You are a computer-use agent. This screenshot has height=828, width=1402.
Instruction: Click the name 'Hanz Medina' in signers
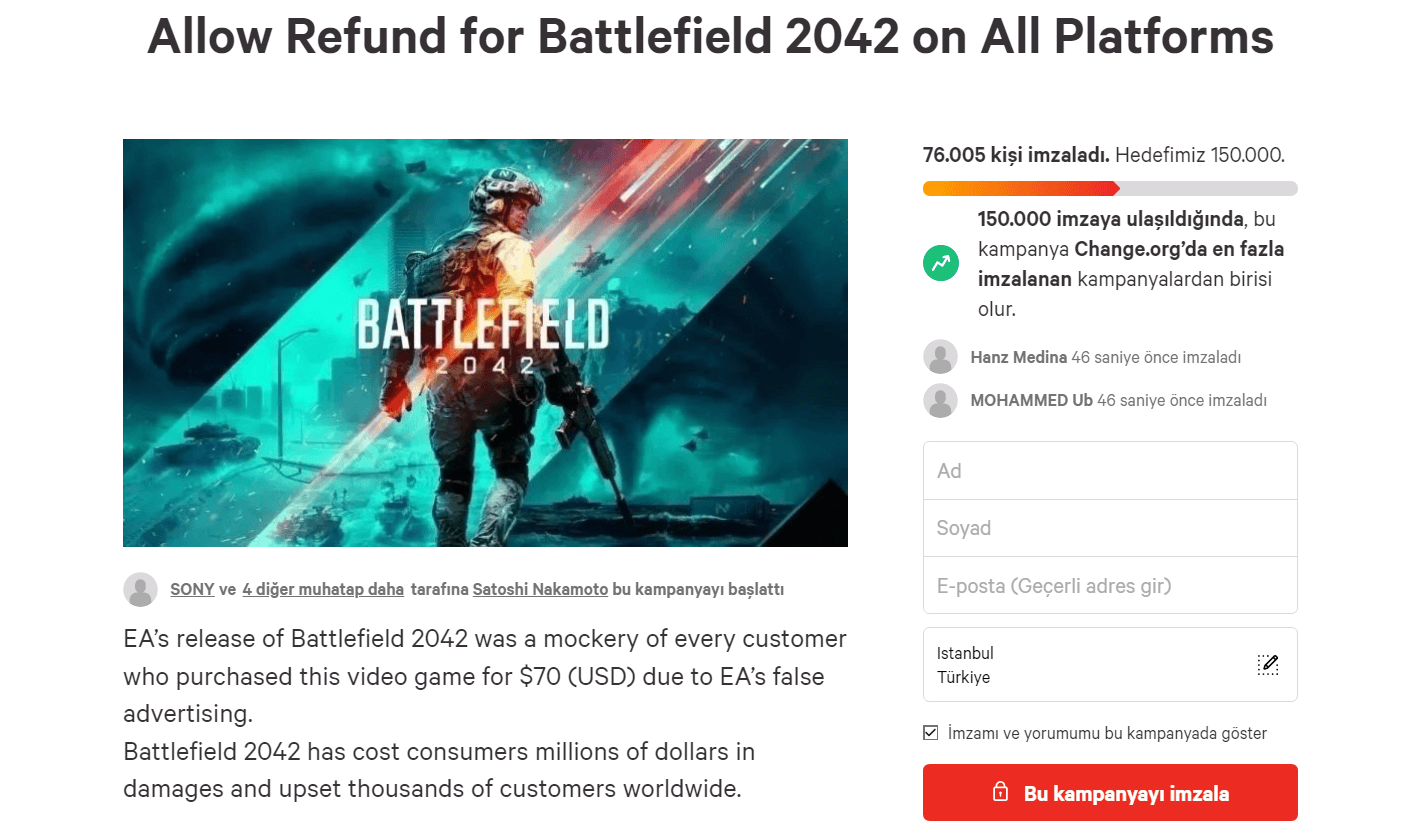coord(1018,357)
